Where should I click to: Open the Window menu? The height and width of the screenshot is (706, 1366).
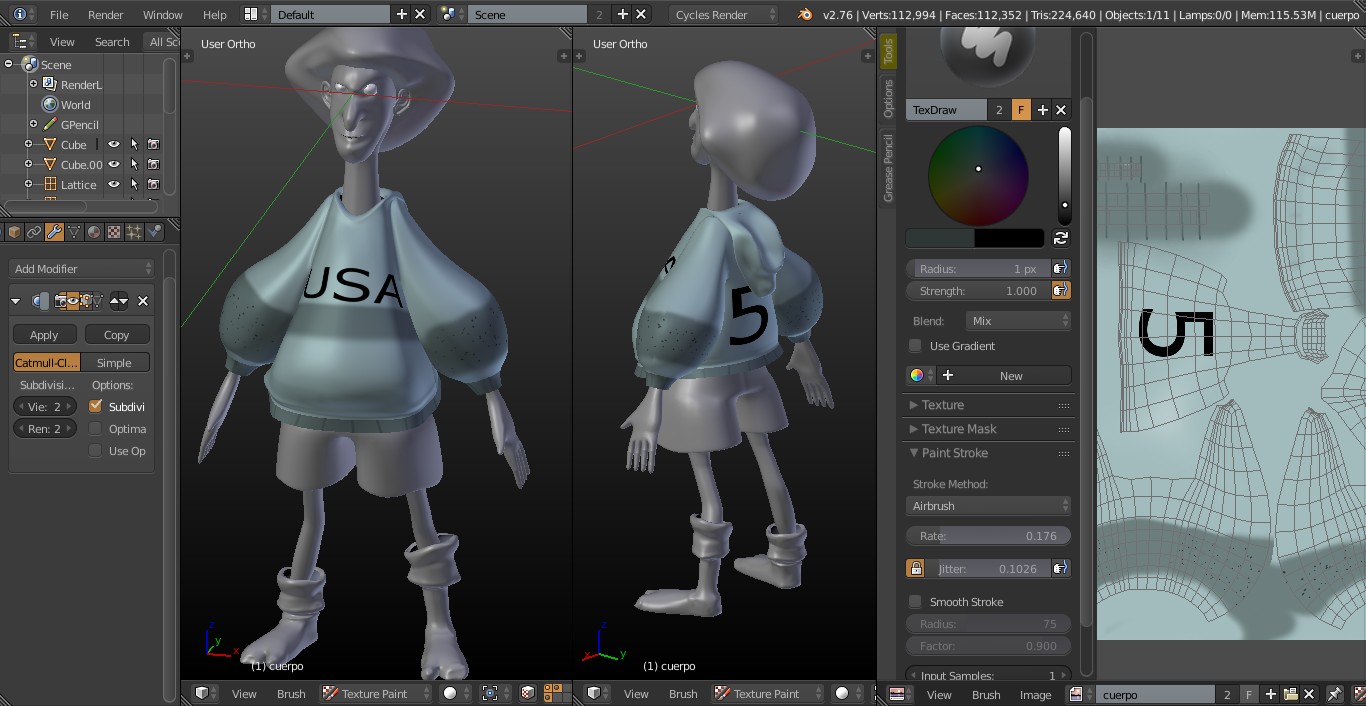coord(162,15)
